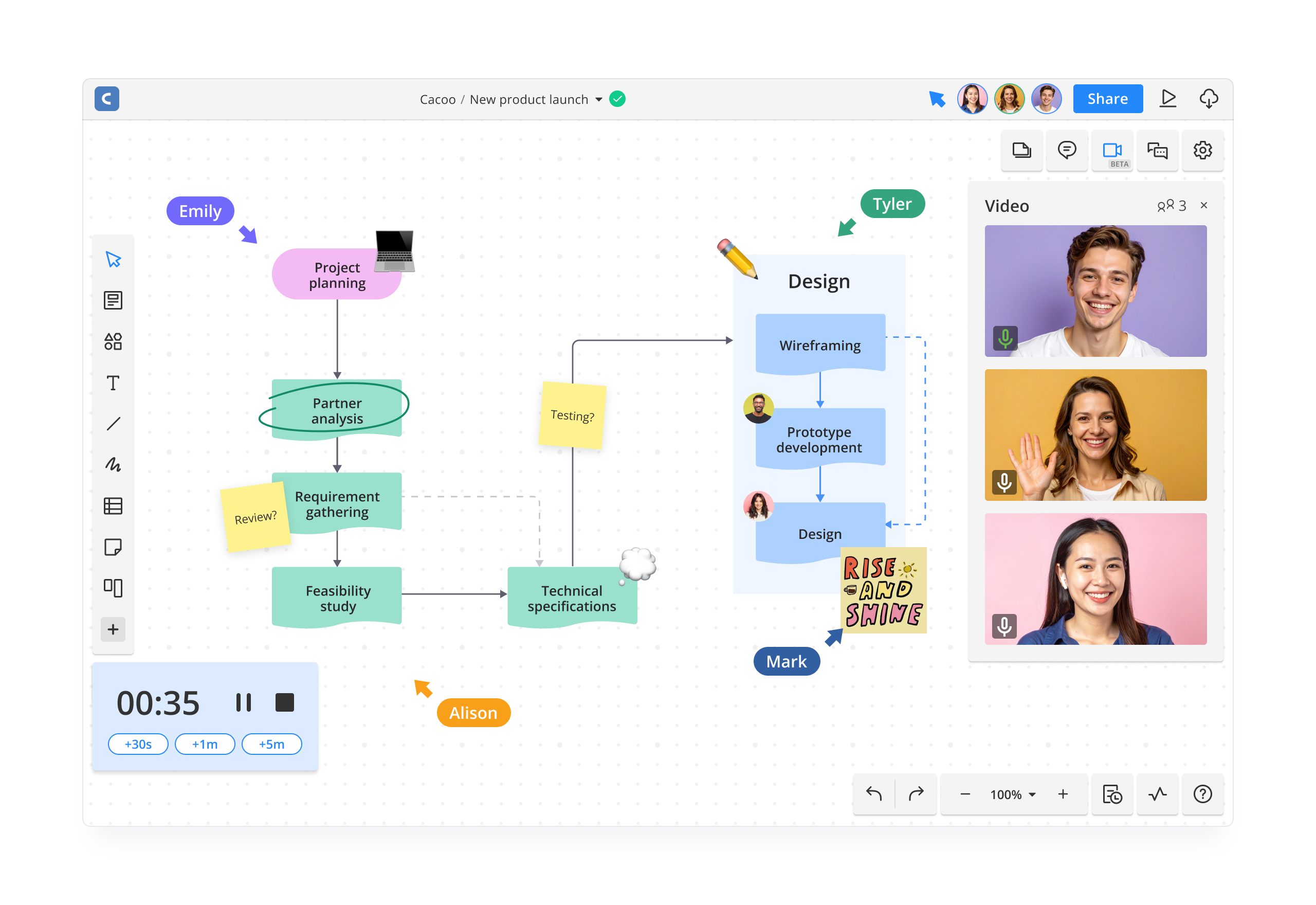1316x905 pixels.
Task: Select the sticky note tool
Action: click(113, 547)
